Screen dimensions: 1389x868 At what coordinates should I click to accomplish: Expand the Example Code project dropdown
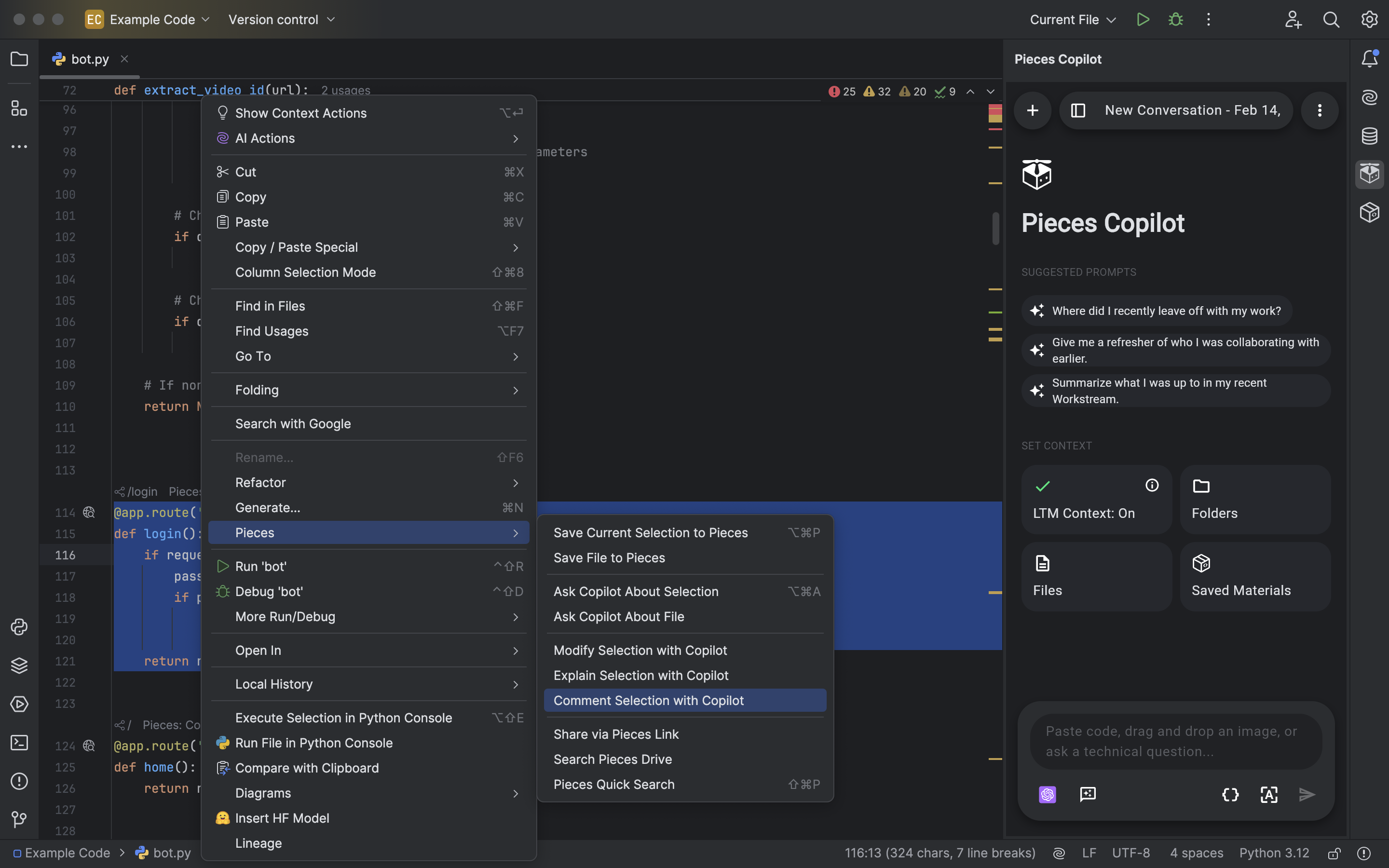(148, 19)
